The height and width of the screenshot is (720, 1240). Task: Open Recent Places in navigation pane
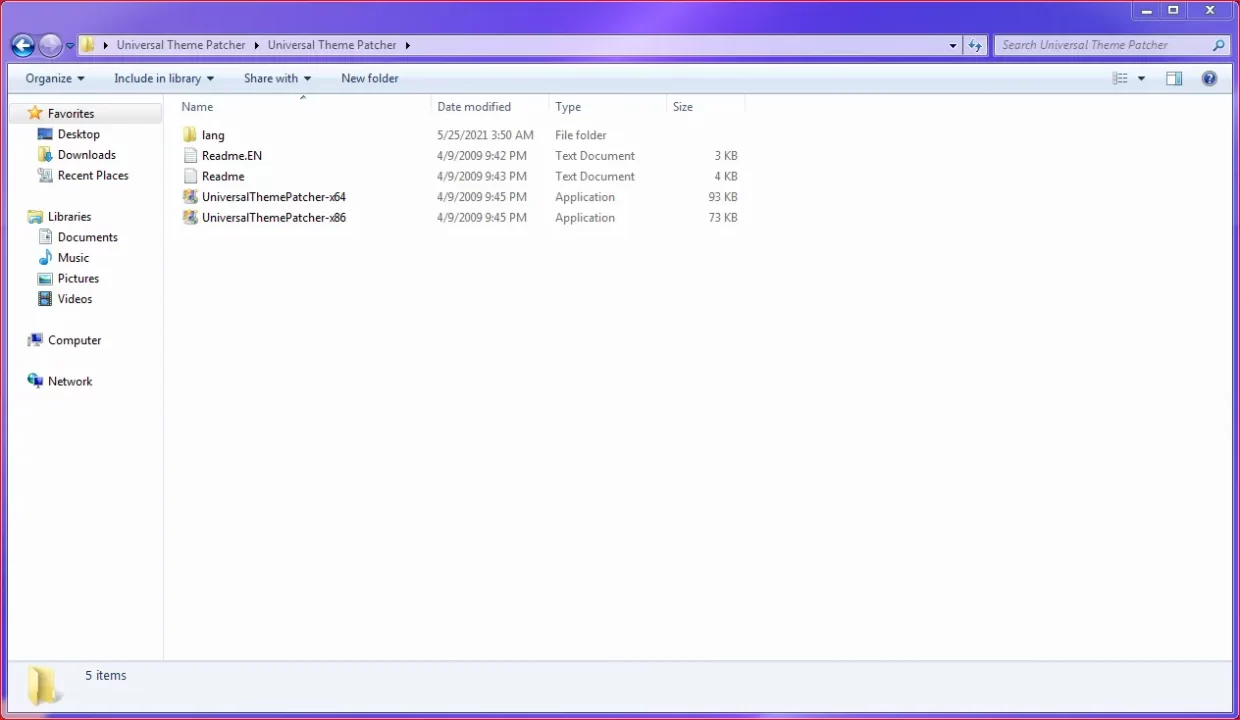[93, 175]
